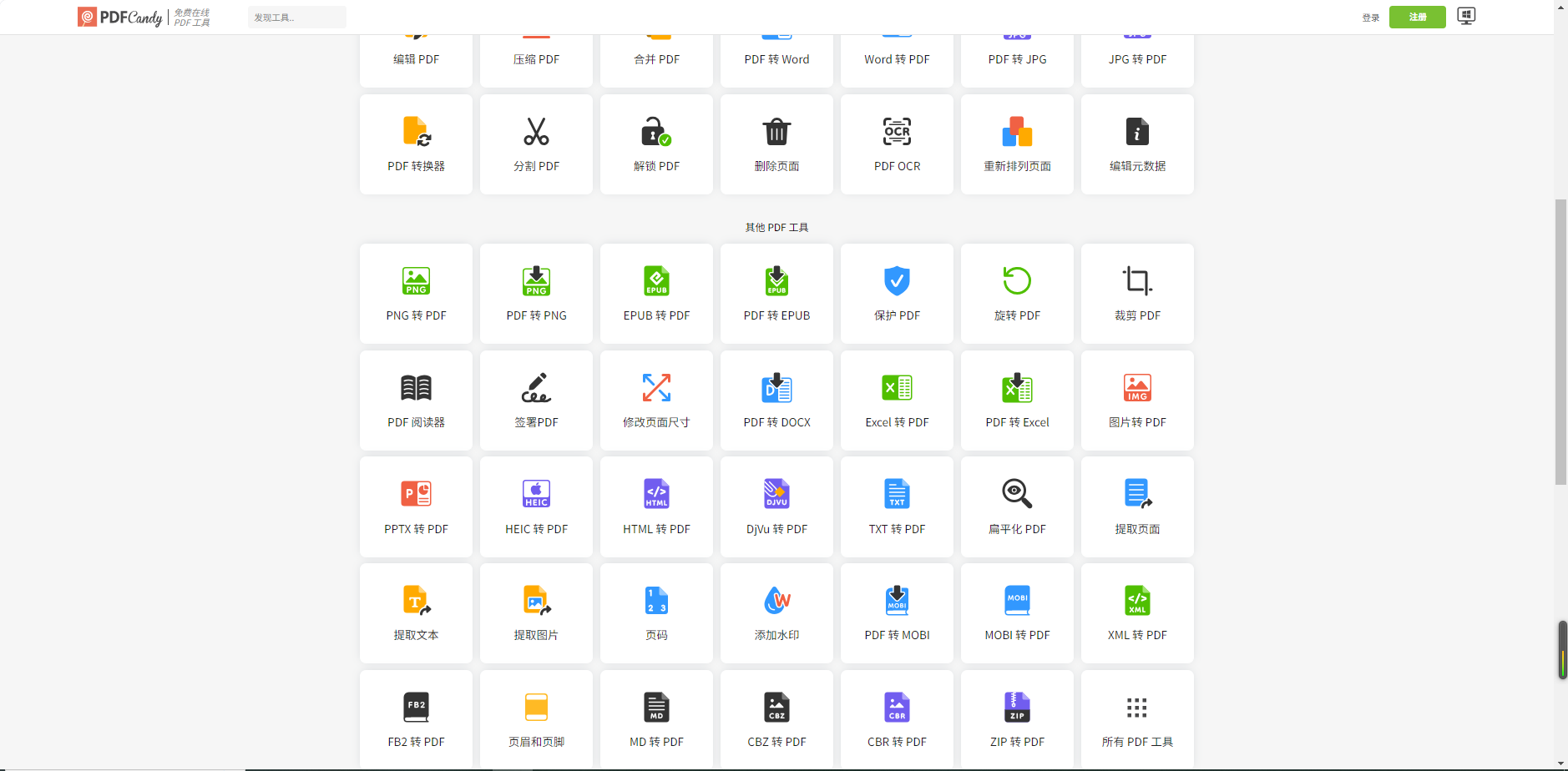Click the PDFCandy logo in header
The width and height of the screenshot is (1568, 771).
(x=121, y=18)
